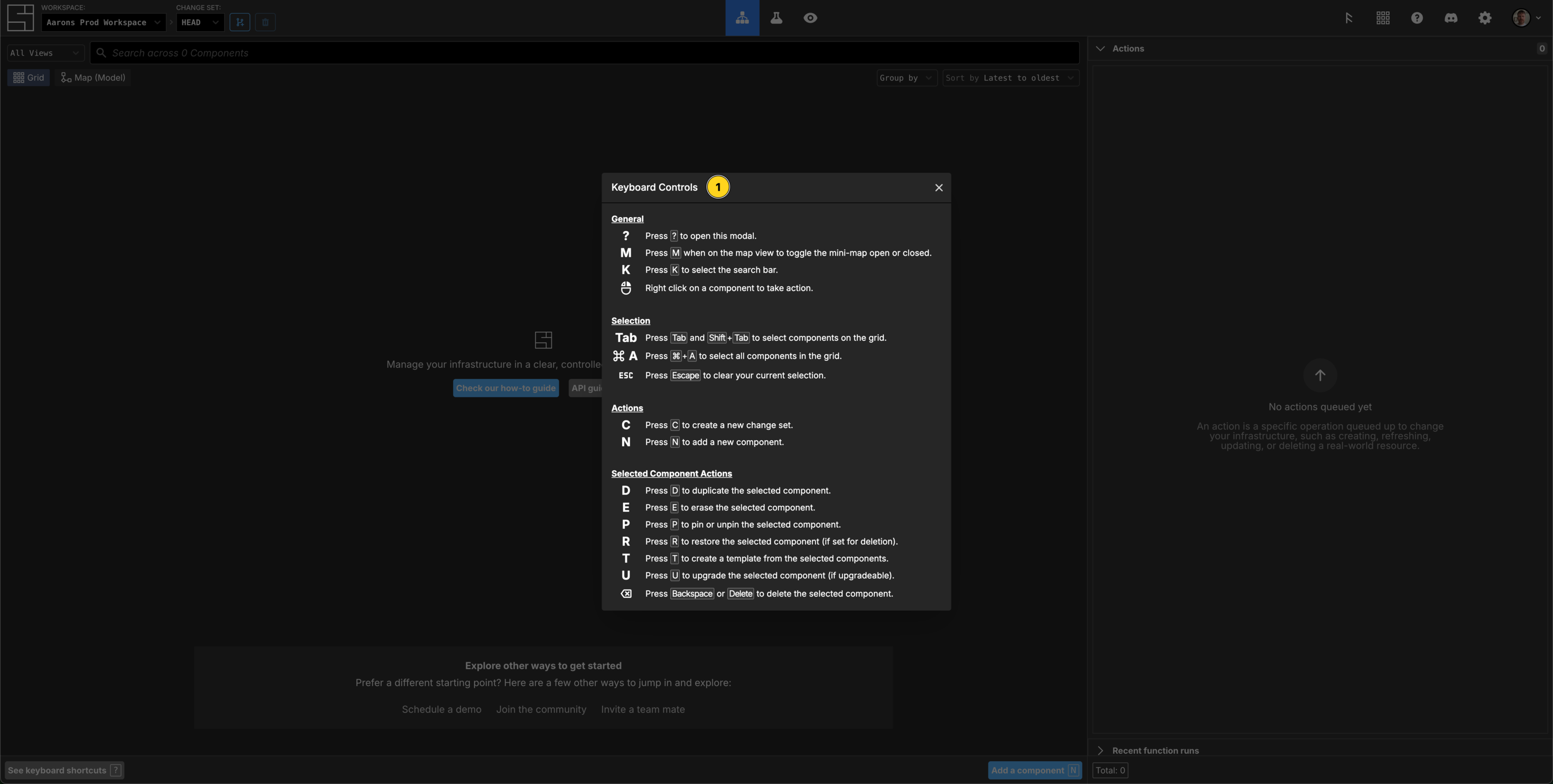Switch to the Grid view tab
1553x784 pixels.
pos(29,78)
